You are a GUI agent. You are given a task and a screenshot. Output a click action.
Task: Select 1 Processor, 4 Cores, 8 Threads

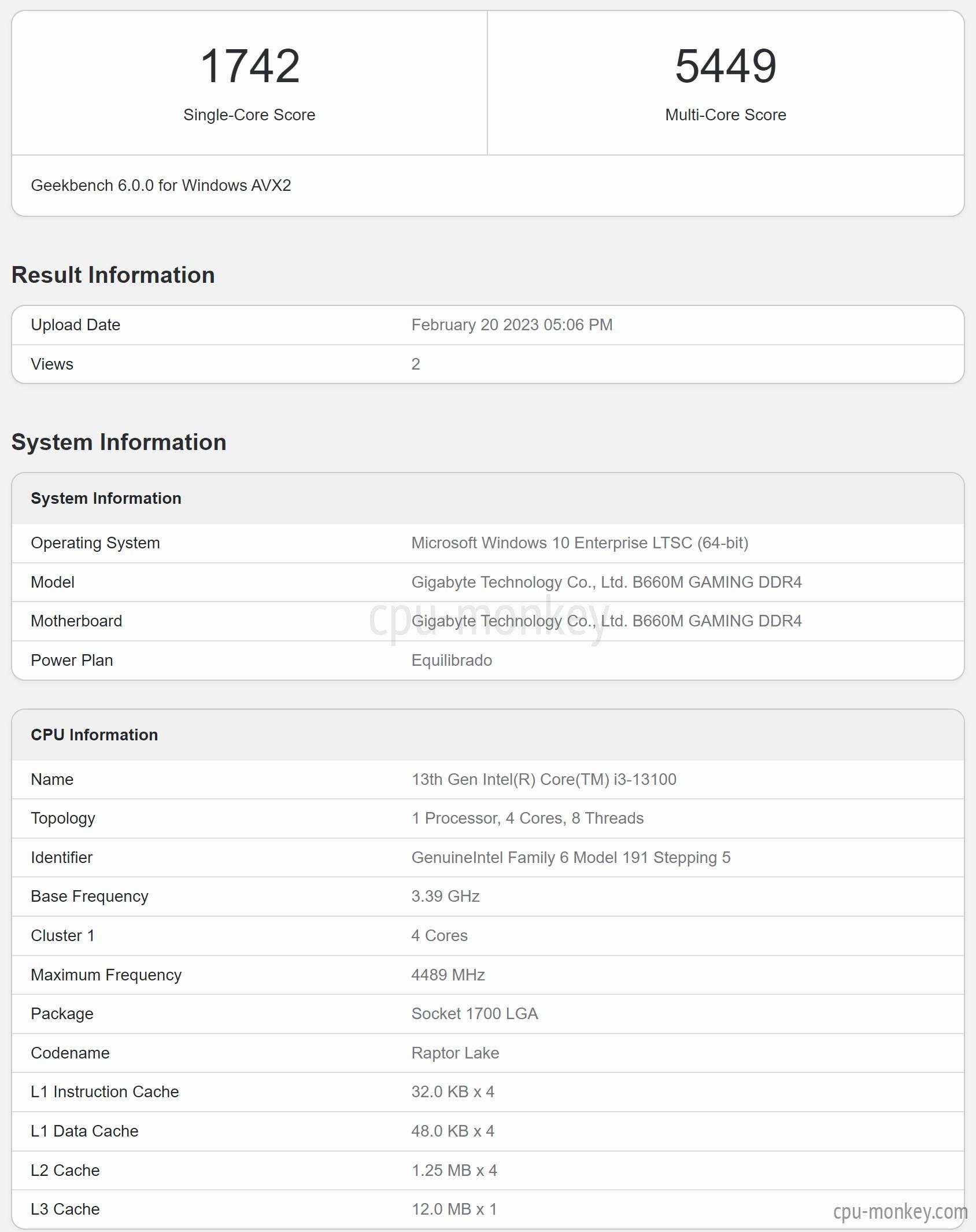tap(527, 818)
